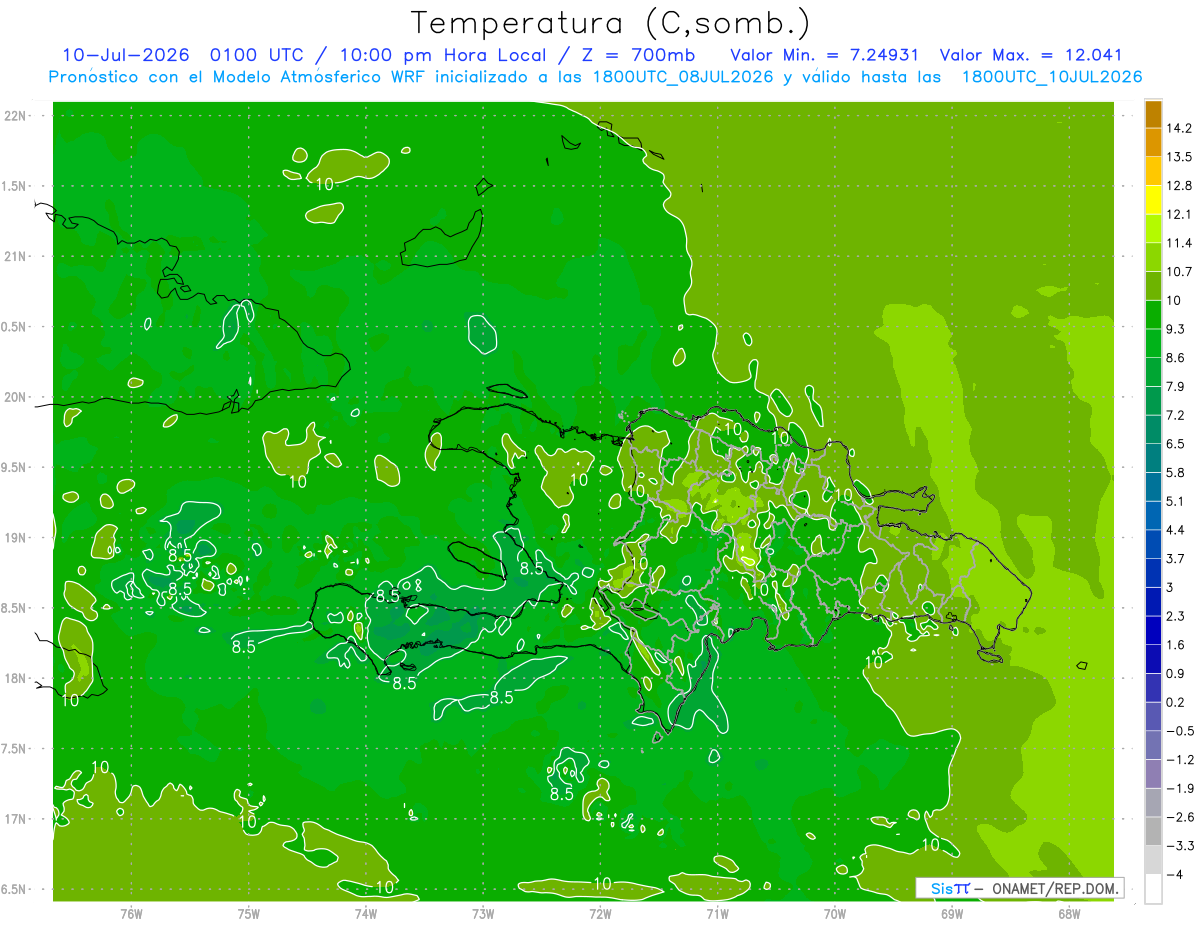Click the 14.2 value on the color scale

[x=1178, y=128]
